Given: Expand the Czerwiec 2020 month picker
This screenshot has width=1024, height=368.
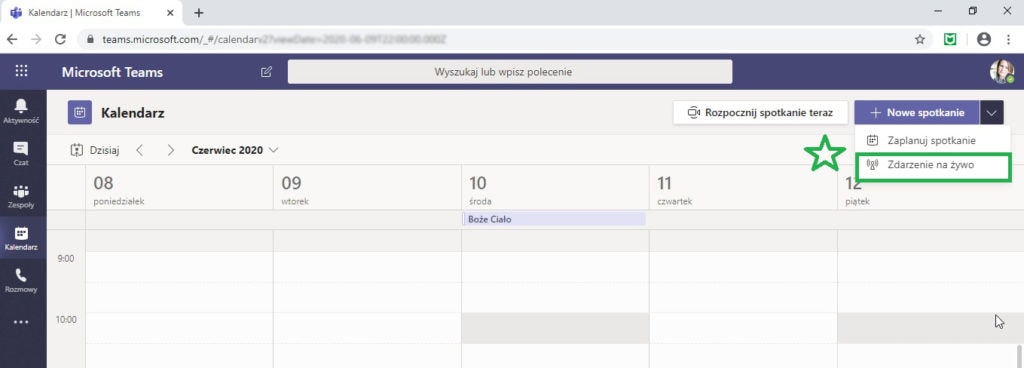Looking at the screenshot, I should [234, 150].
